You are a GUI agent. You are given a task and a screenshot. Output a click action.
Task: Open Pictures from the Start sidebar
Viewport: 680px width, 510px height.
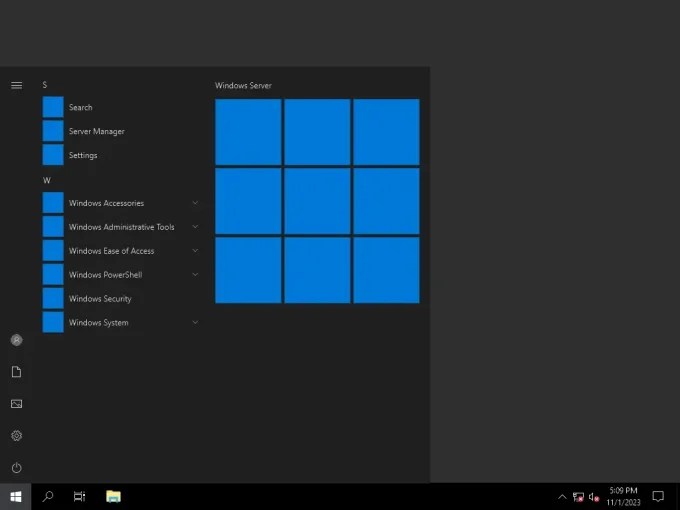[x=16, y=404]
